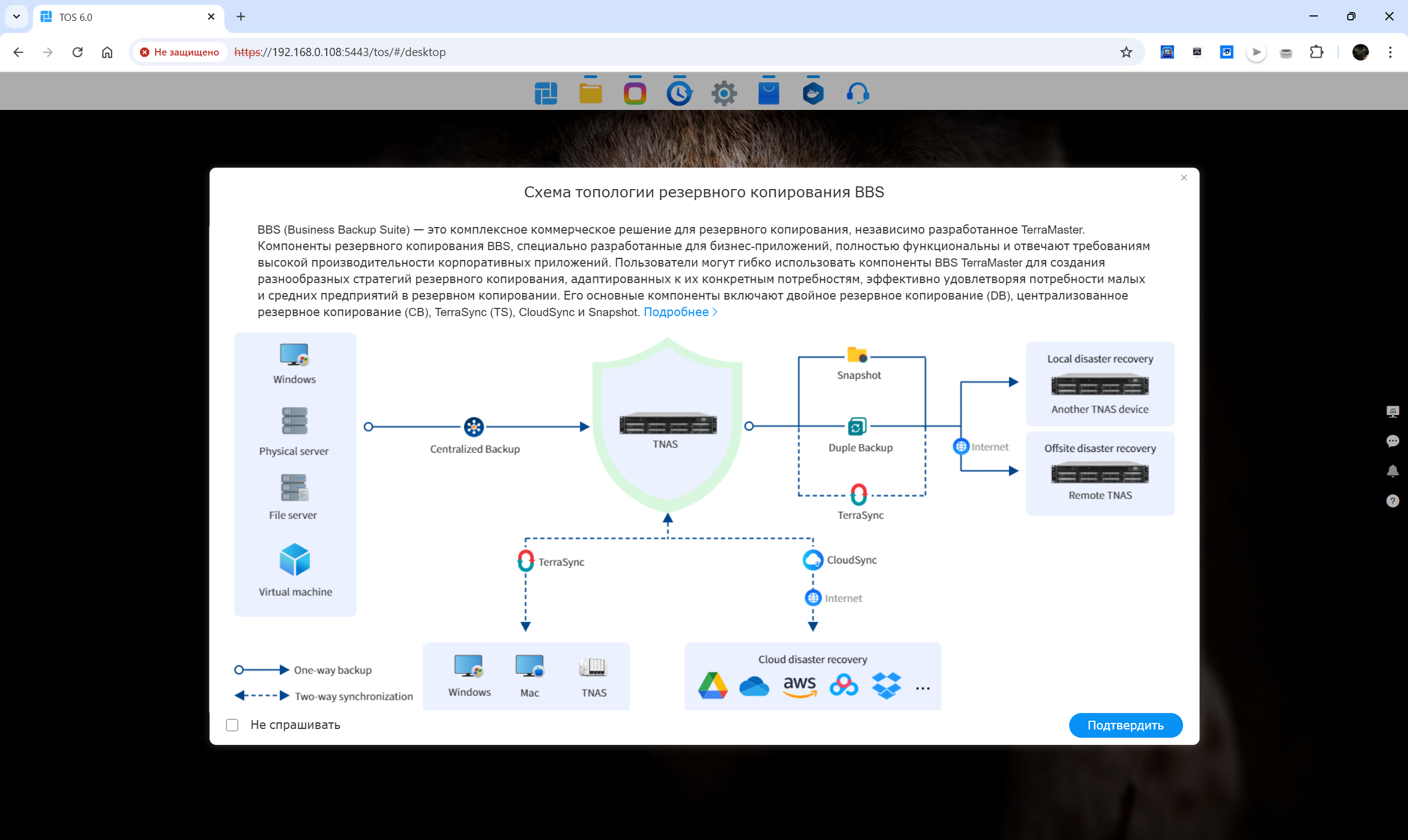Screen dimensions: 1408x840
Task: Open resource monitor widget on right edge
Action: click(x=1393, y=412)
